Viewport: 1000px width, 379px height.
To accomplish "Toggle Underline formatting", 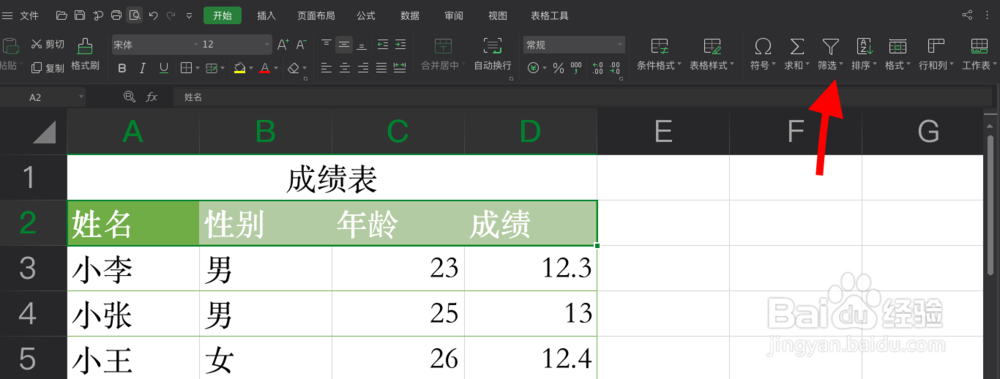I will pyautogui.click(x=163, y=68).
